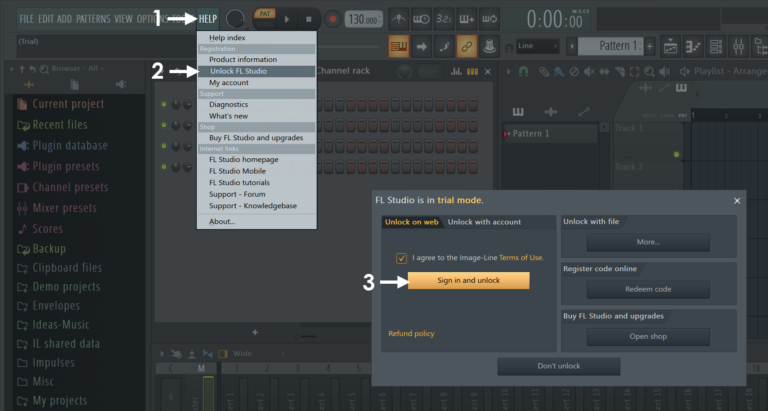Open the FILE menu

[26, 19]
